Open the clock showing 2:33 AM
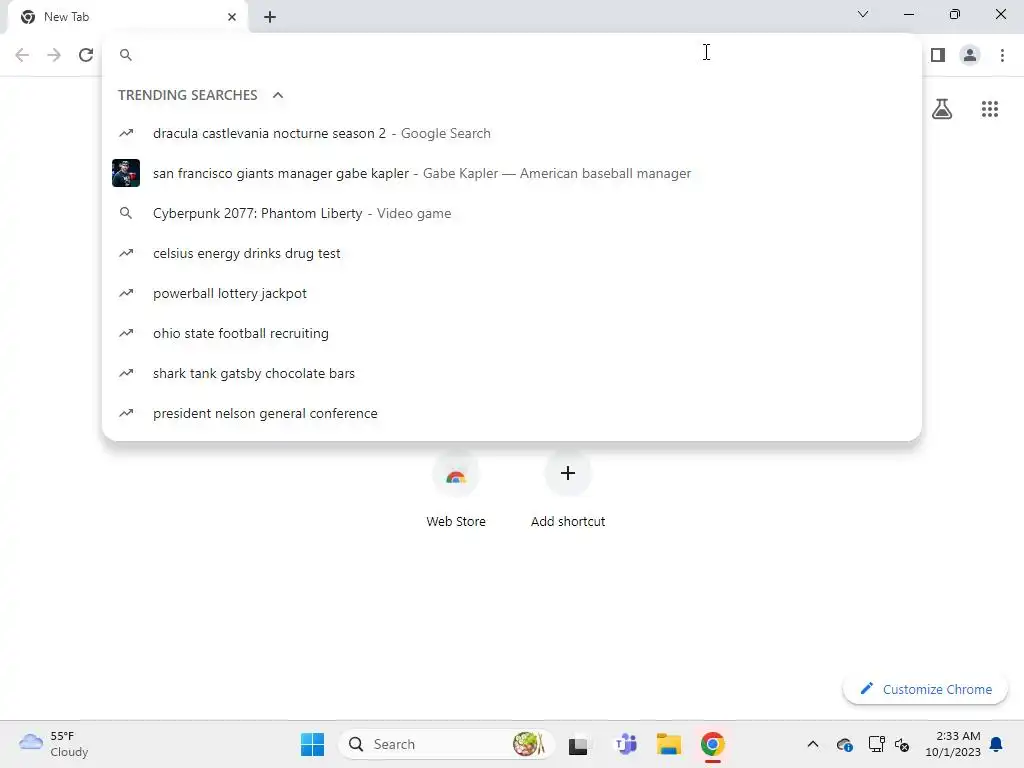The width and height of the screenshot is (1024, 768). pyautogui.click(x=953, y=744)
